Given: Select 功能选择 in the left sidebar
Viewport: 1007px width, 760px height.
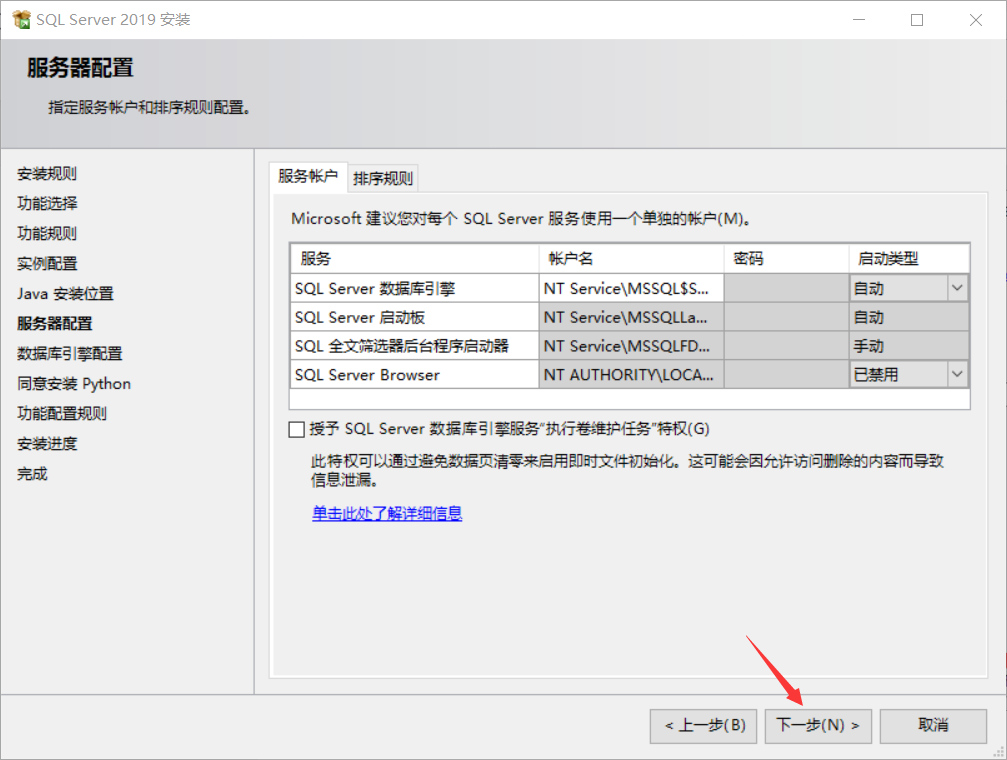Looking at the screenshot, I should (x=48, y=203).
